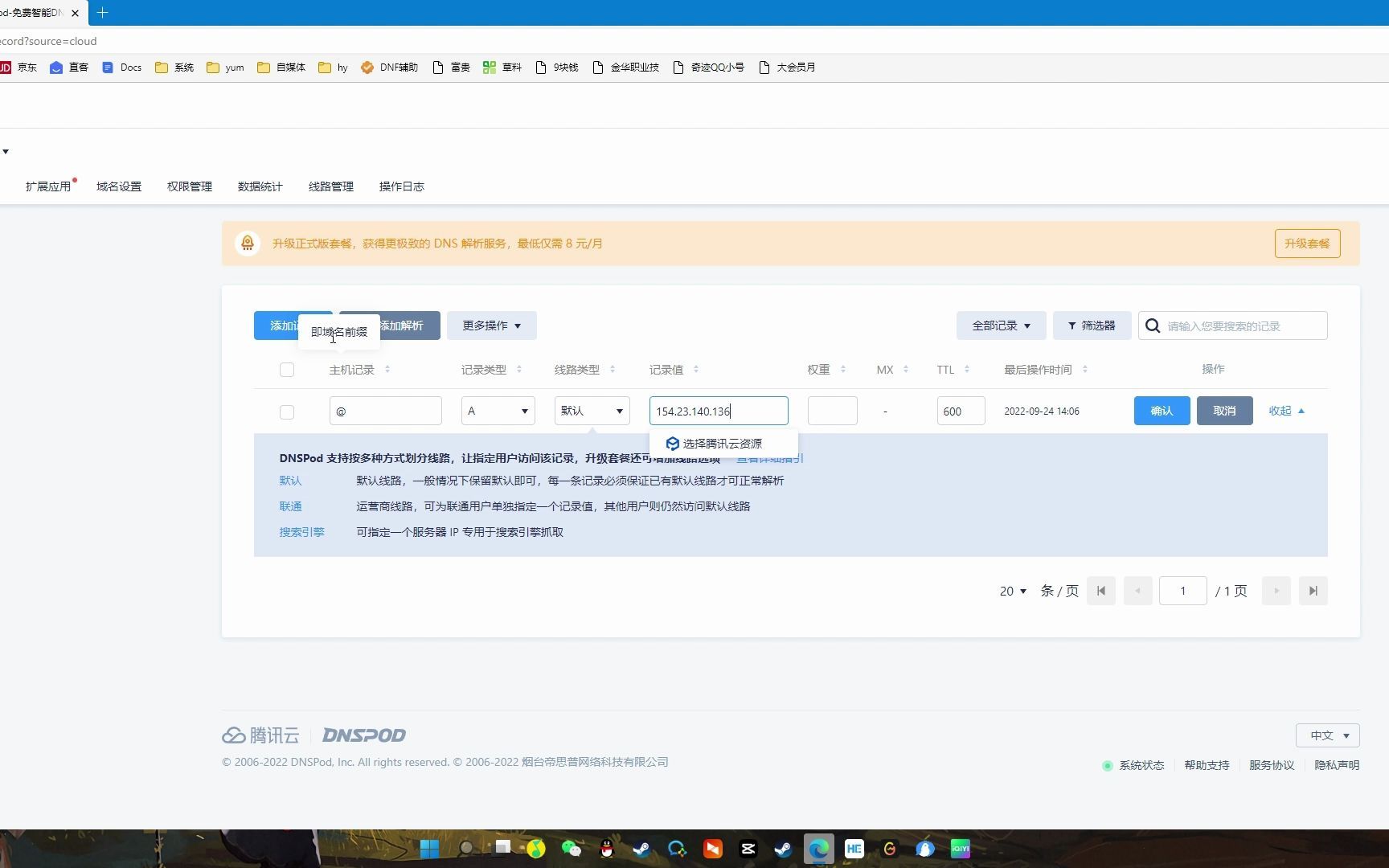Click the 确认 confirm button
The height and width of the screenshot is (868, 1389).
coord(1162,411)
